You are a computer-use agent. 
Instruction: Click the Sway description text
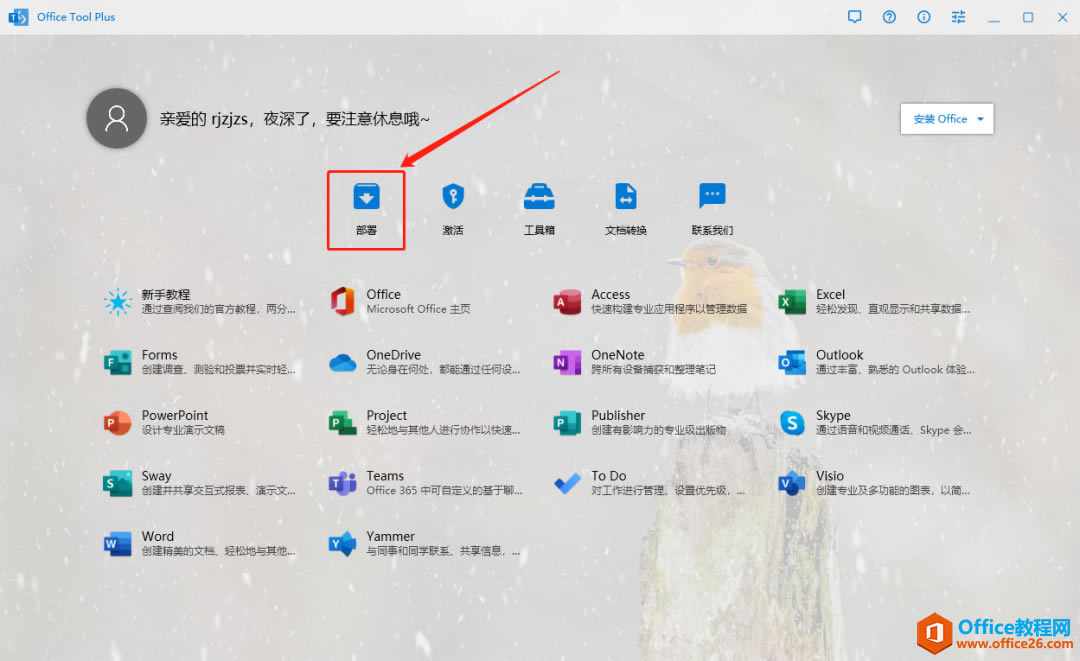tap(218, 491)
